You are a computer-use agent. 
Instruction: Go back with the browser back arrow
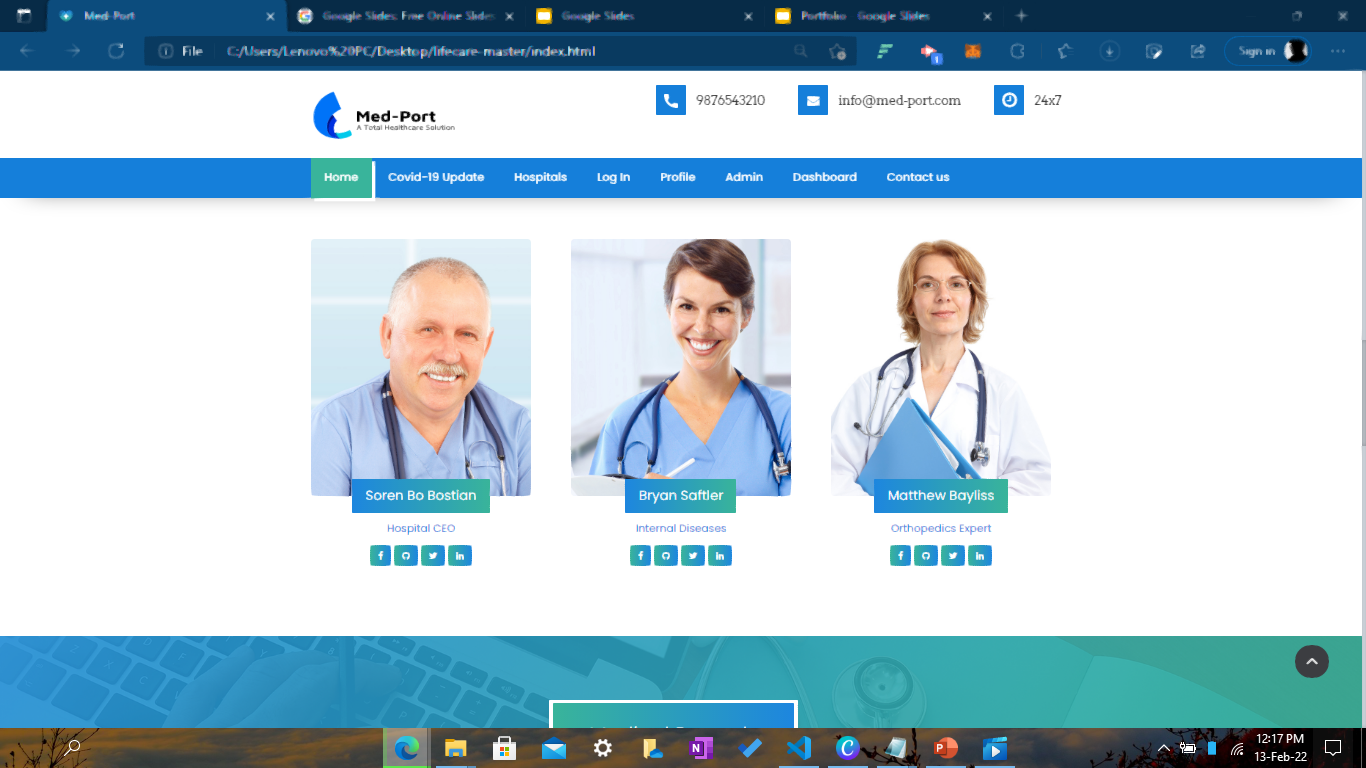tap(27, 51)
